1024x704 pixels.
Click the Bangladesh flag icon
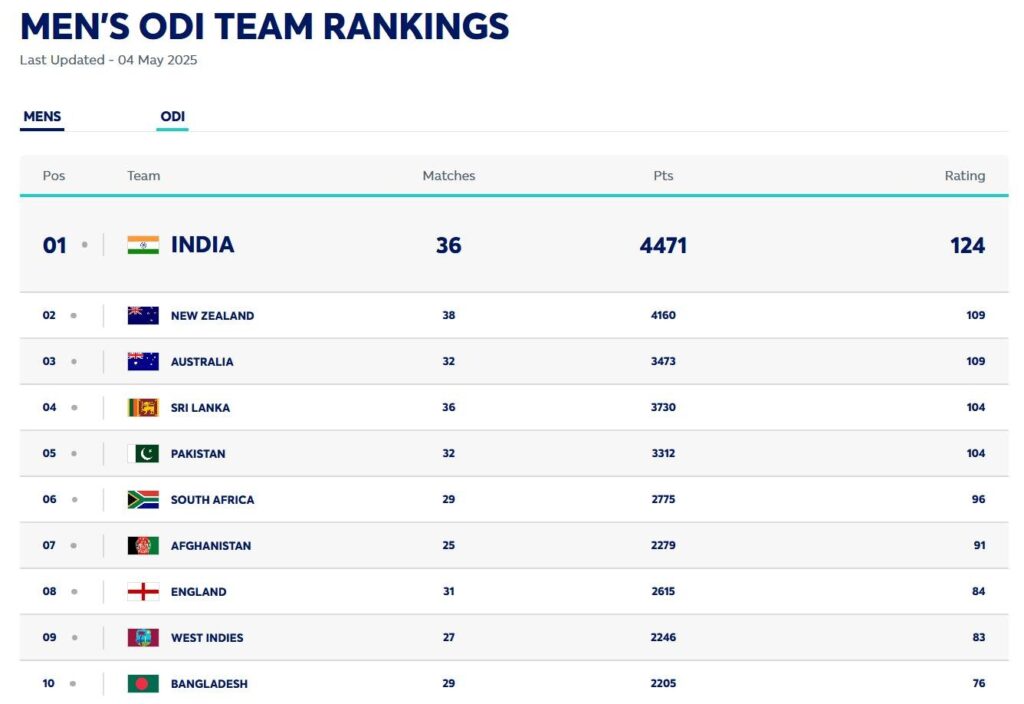(x=143, y=683)
